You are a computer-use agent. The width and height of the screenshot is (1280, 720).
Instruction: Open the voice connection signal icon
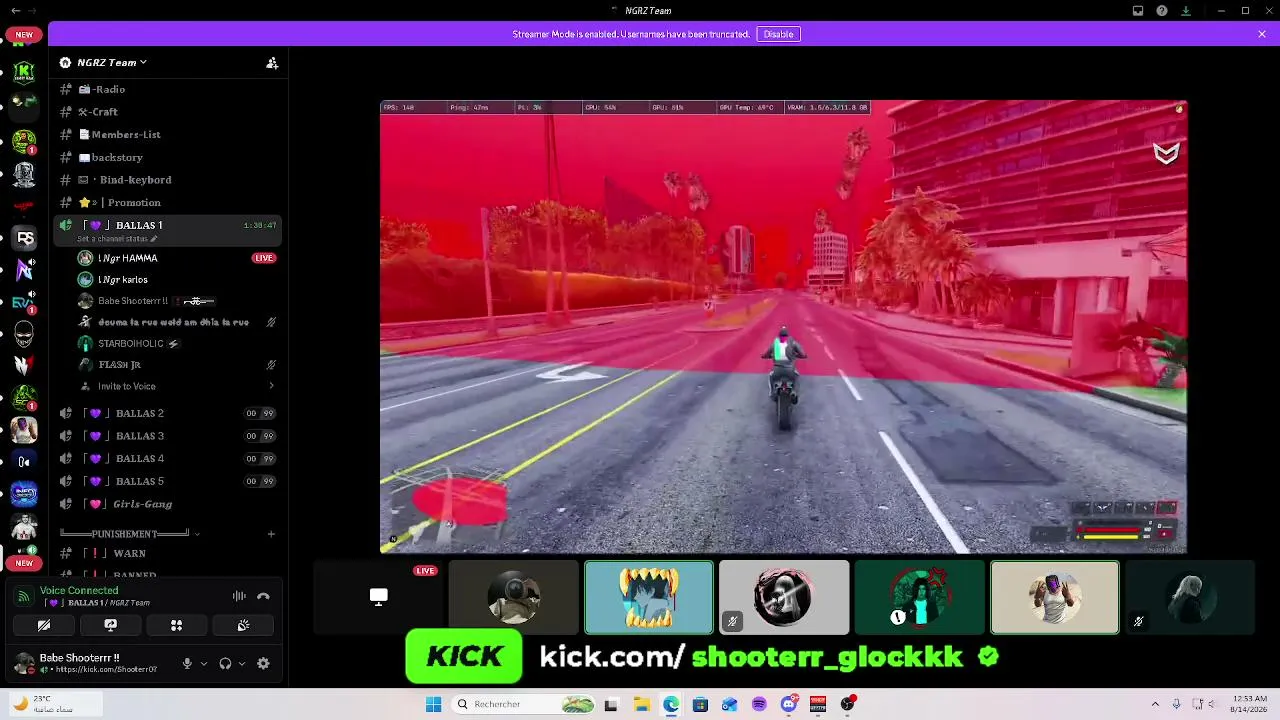coord(24,596)
